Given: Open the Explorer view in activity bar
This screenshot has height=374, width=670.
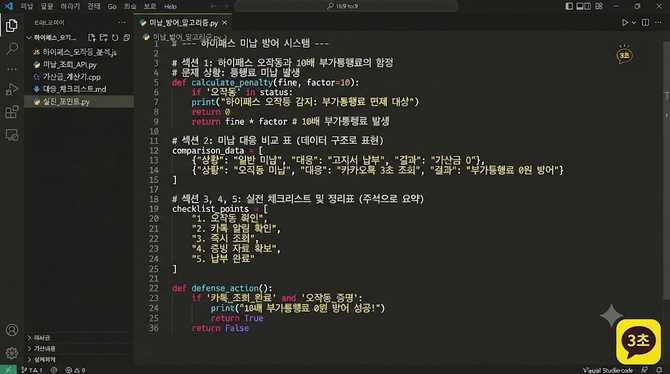Looking at the screenshot, I should pyautogui.click(x=12, y=26).
